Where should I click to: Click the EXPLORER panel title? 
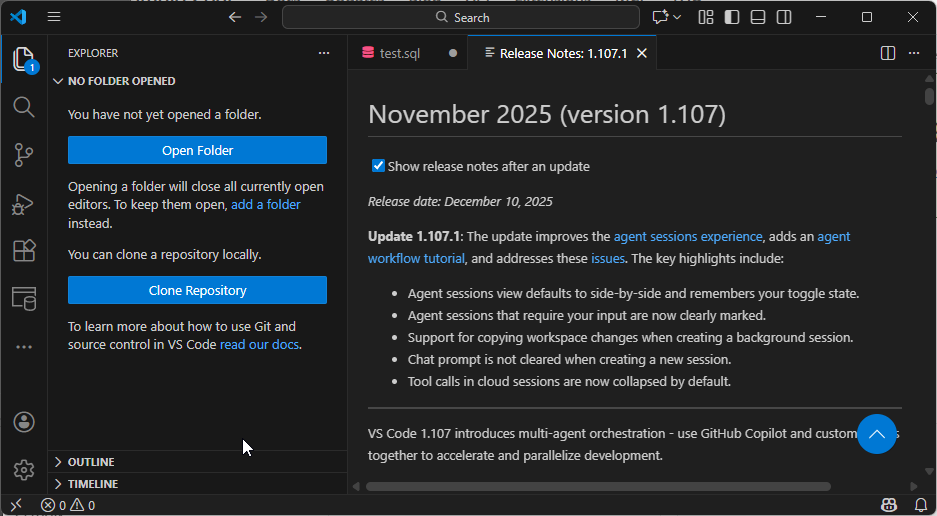tap(93, 53)
